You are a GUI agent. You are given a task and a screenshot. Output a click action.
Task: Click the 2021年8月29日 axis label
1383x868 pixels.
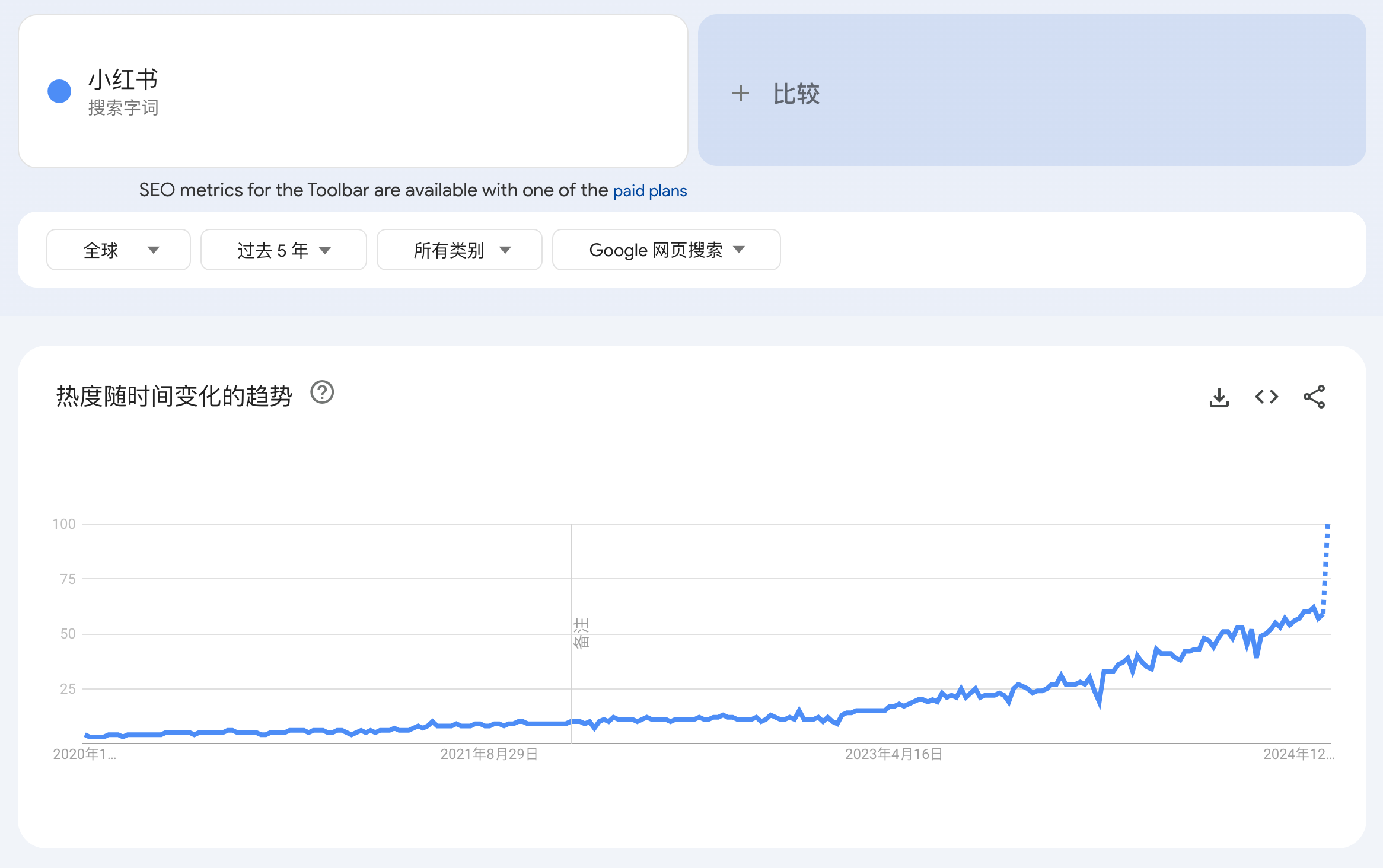489,754
